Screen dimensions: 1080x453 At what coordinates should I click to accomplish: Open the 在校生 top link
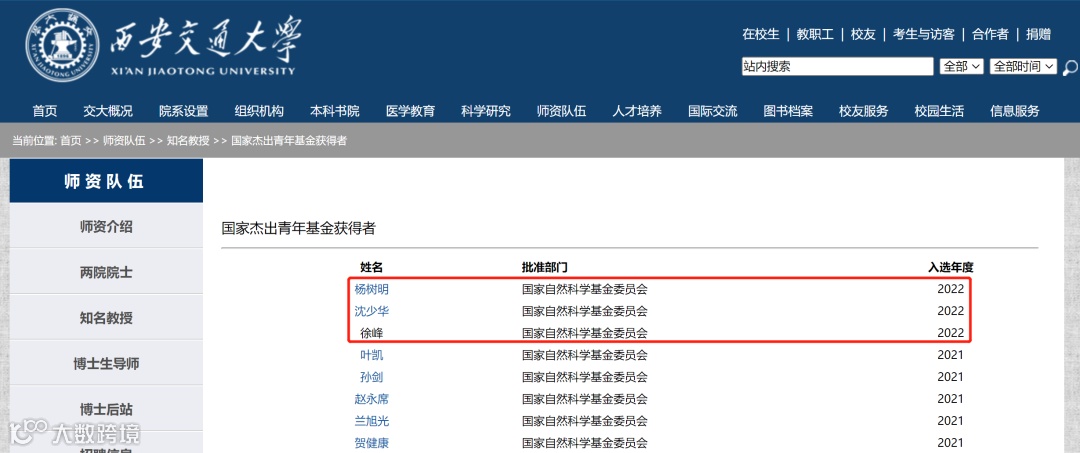[760, 34]
